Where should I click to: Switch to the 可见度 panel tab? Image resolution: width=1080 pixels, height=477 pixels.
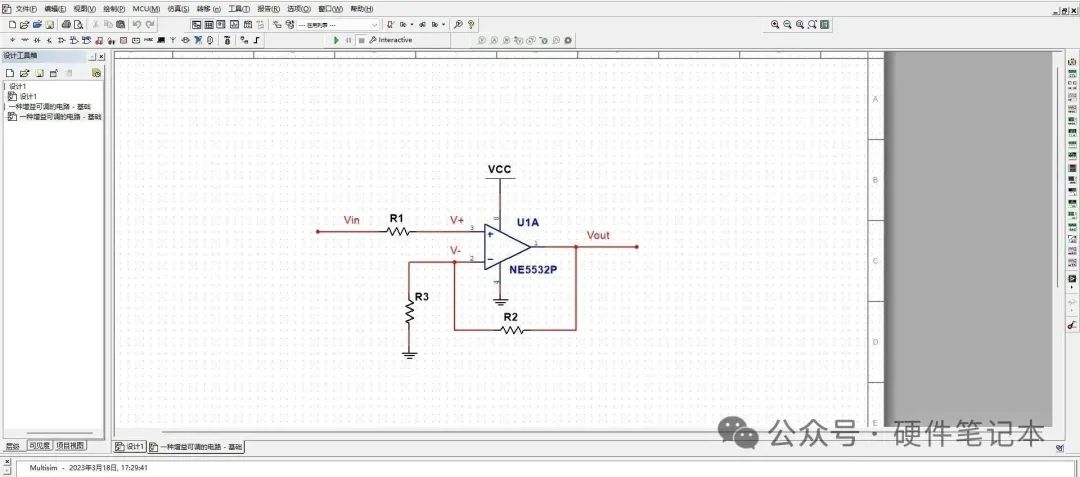[x=39, y=446]
